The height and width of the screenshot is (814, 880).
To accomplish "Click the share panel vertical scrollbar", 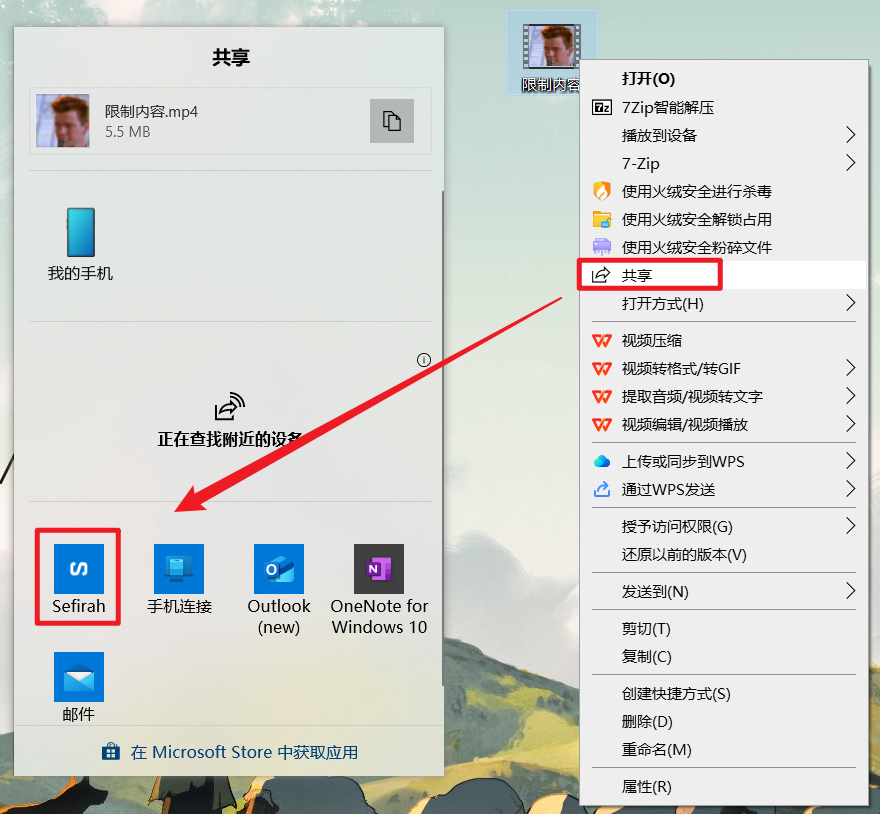I will [x=442, y=438].
